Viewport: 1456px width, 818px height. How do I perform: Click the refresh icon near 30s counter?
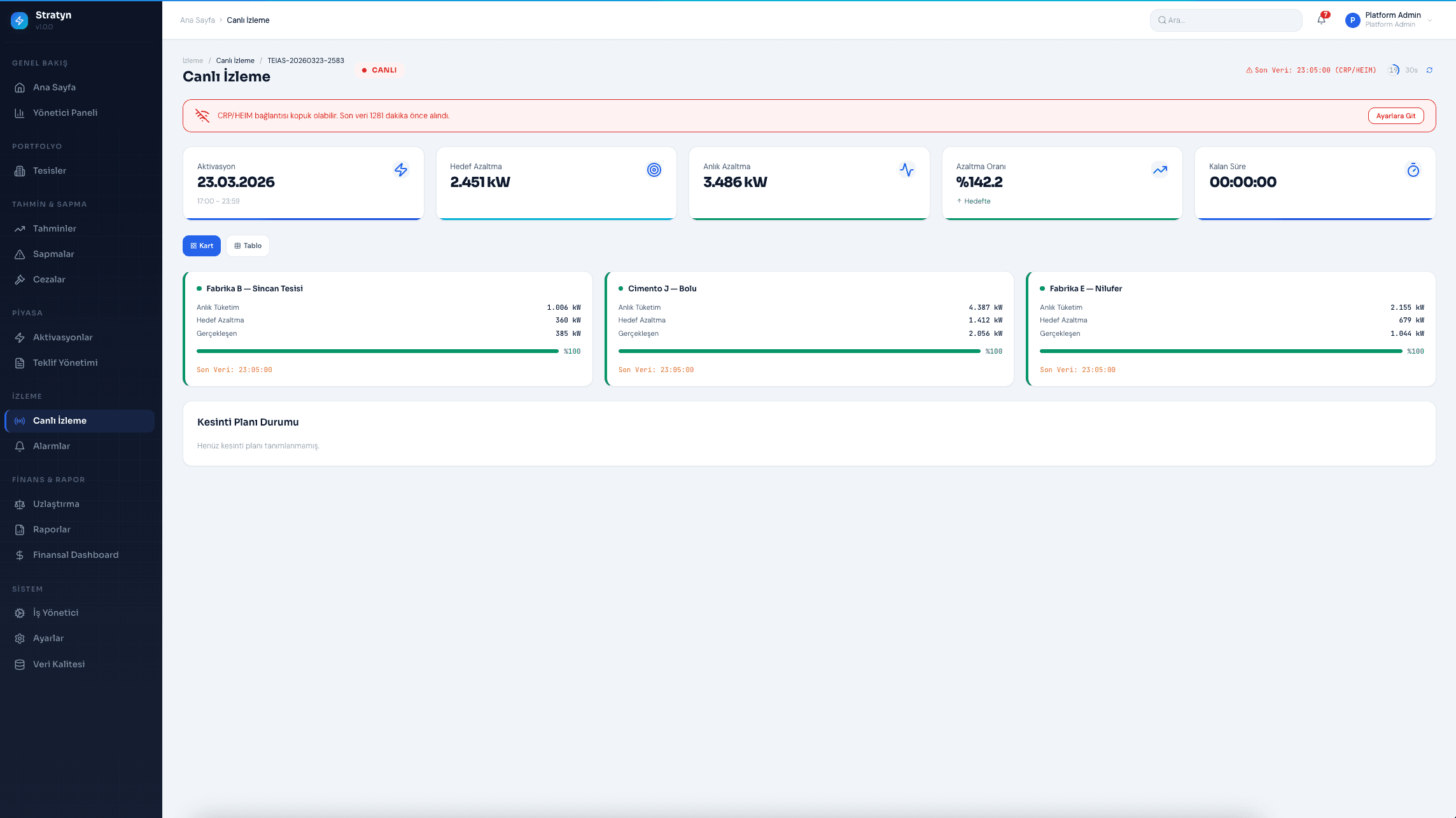pos(1429,70)
